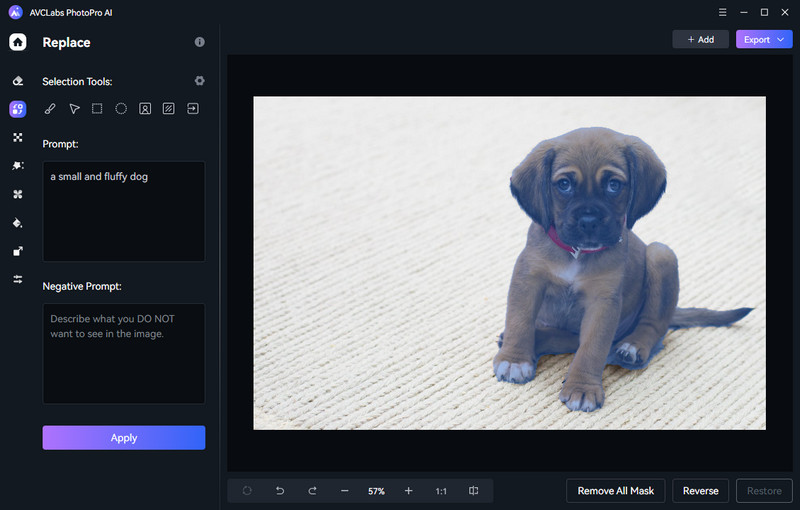
Task: Expand the Export dropdown arrow
Action: (781, 39)
